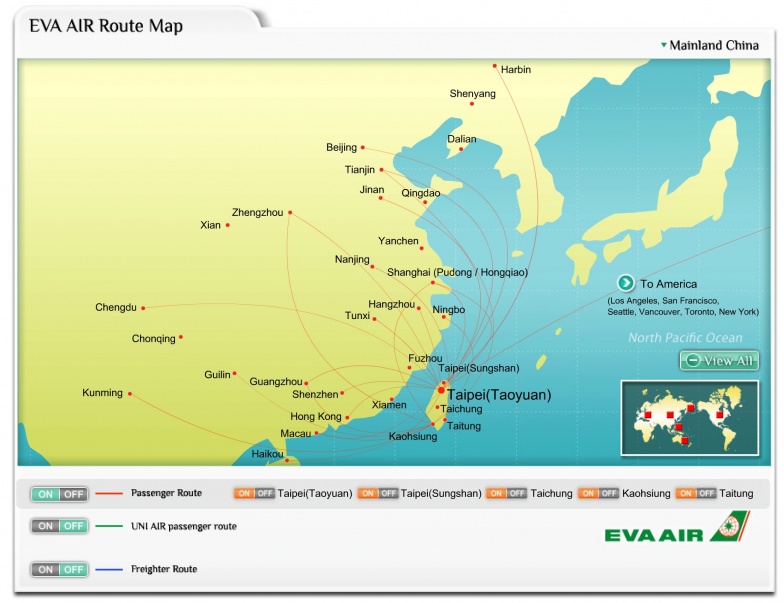This screenshot has width=784, height=603.
Task: Click the Zhengzhou city dot
Action: point(290,212)
